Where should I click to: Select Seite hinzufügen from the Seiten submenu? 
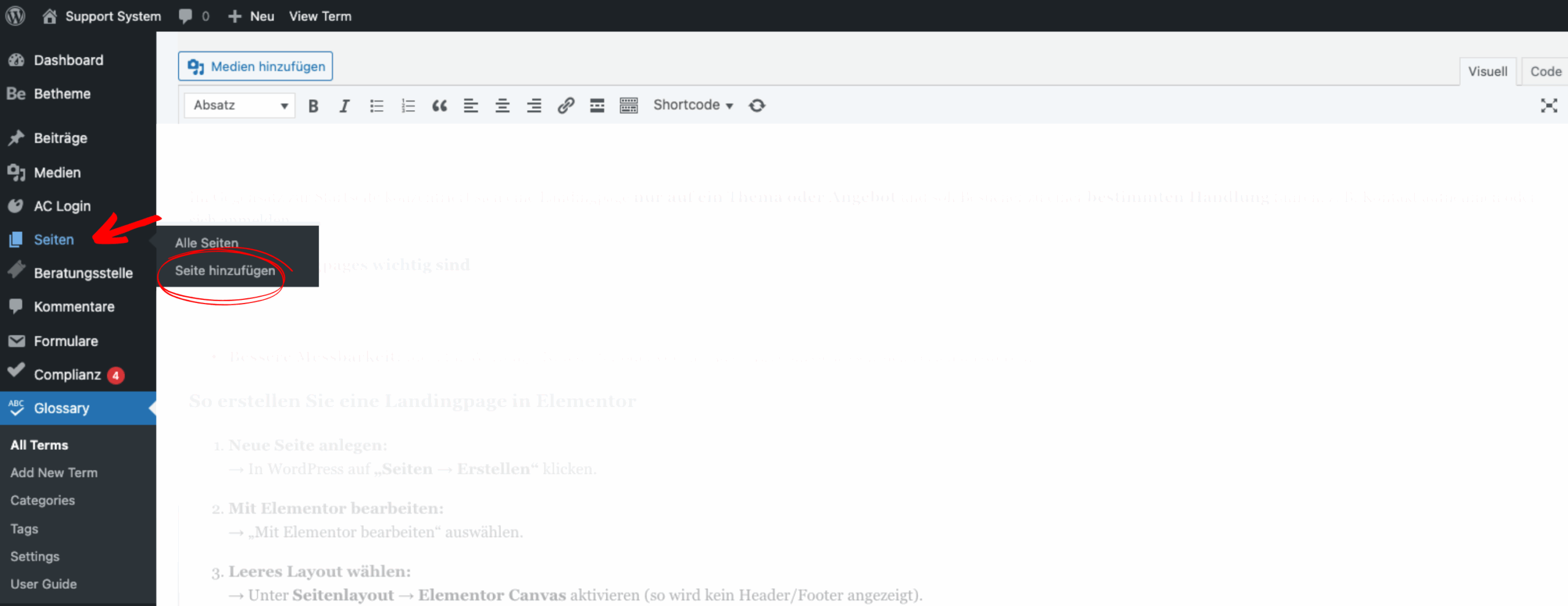point(225,271)
